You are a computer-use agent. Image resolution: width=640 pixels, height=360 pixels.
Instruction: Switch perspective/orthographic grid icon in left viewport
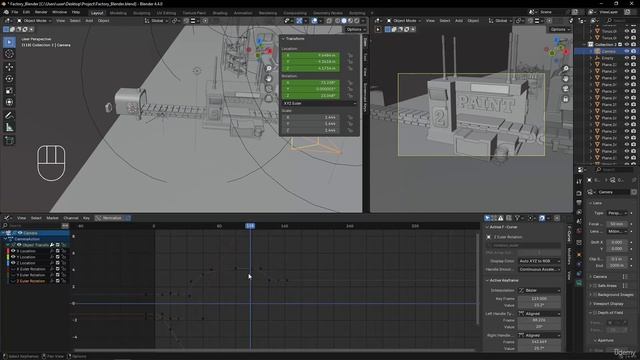click(269, 98)
